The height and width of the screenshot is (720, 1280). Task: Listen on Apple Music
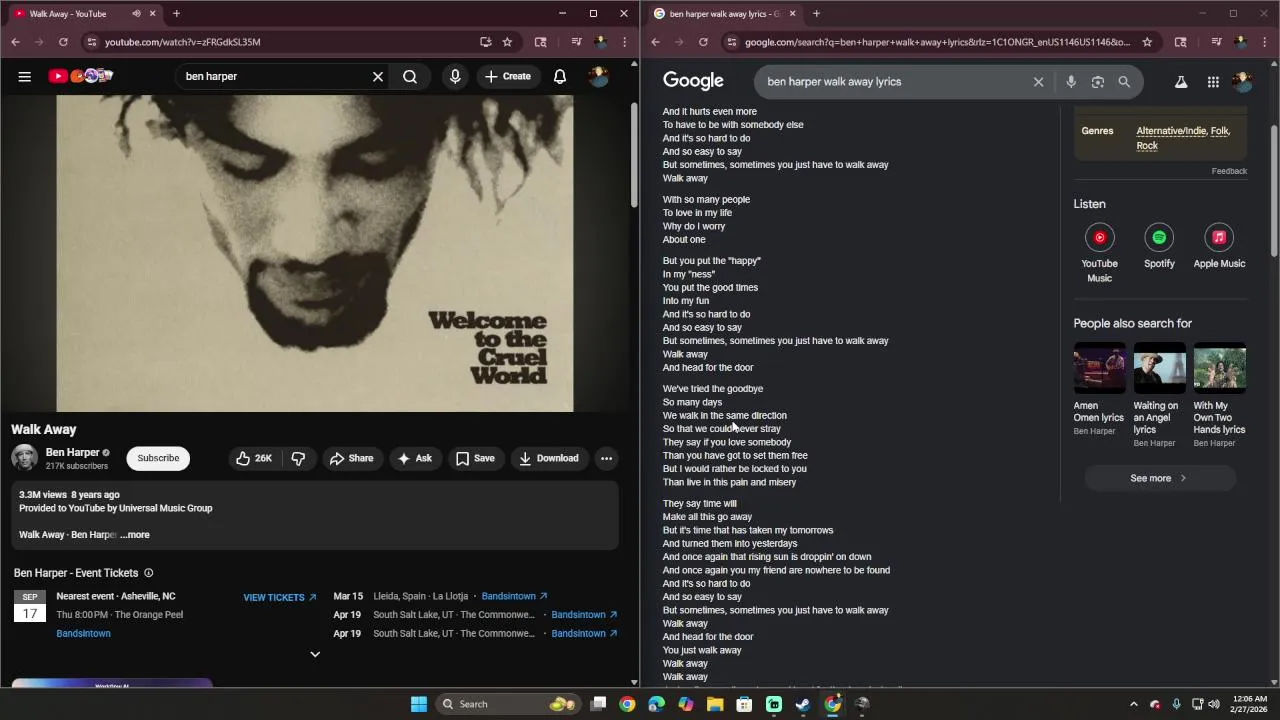[1219, 246]
